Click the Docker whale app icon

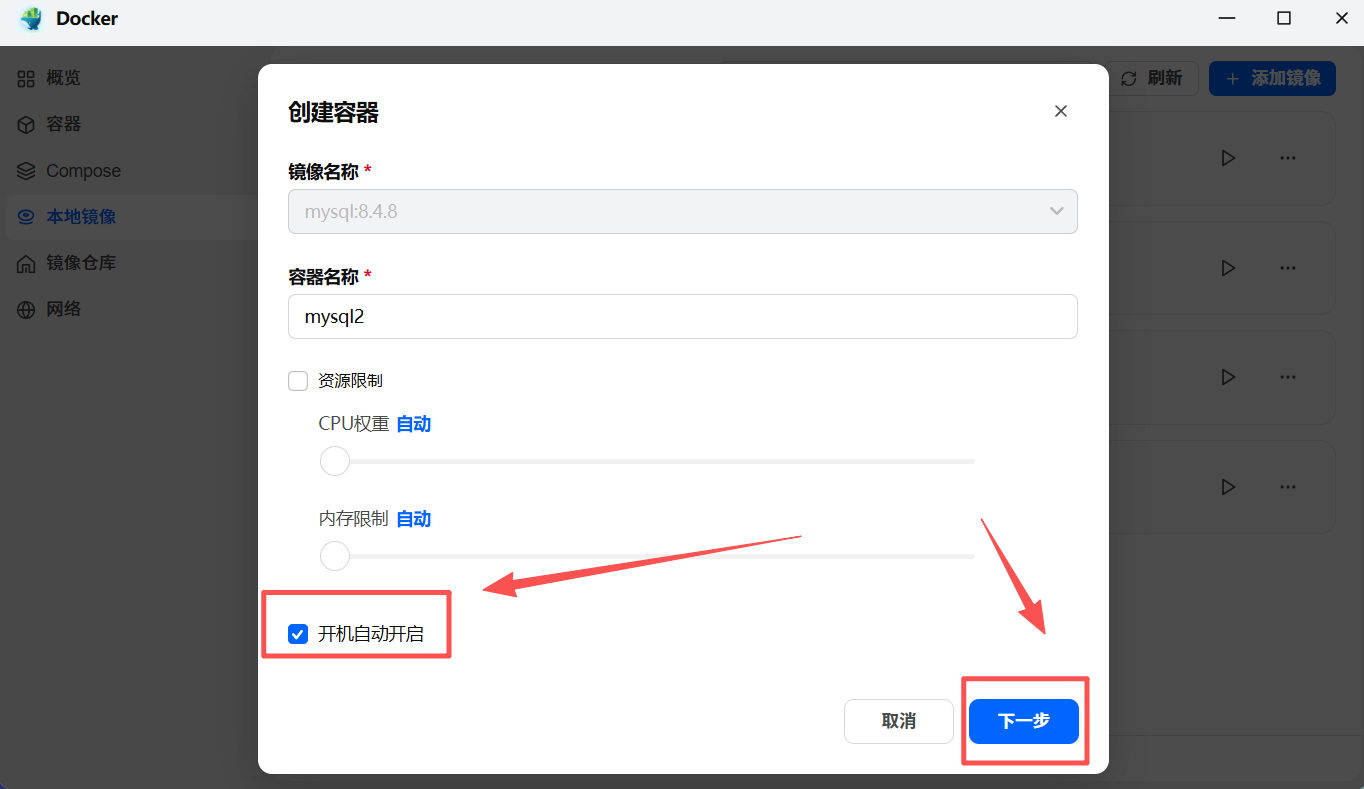(31, 19)
